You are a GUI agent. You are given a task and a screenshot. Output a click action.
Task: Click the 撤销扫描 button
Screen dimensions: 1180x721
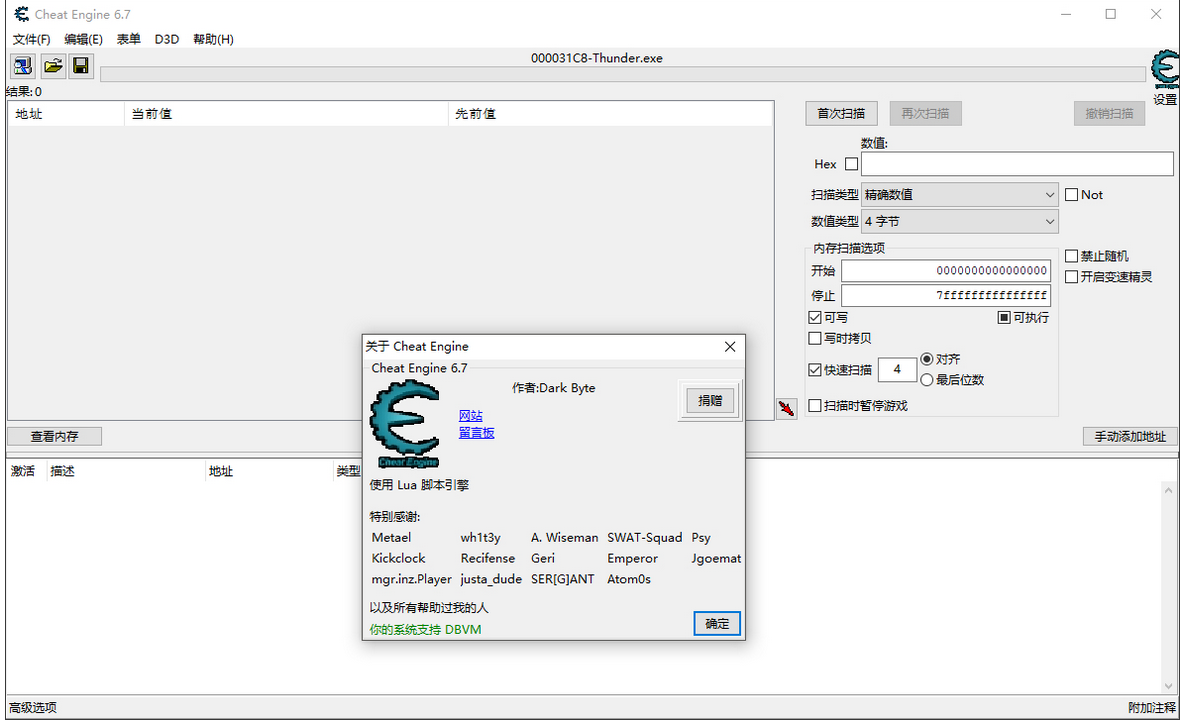click(x=1109, y=114)
